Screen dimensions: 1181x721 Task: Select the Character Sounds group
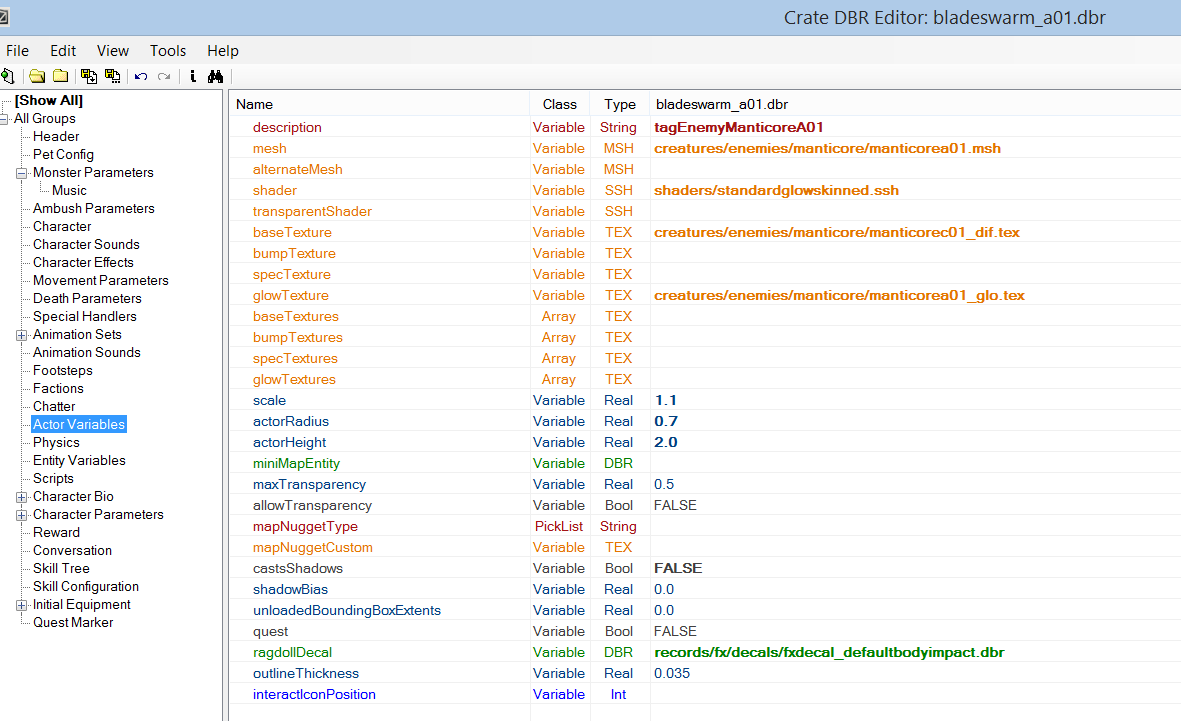click(86, 245)
